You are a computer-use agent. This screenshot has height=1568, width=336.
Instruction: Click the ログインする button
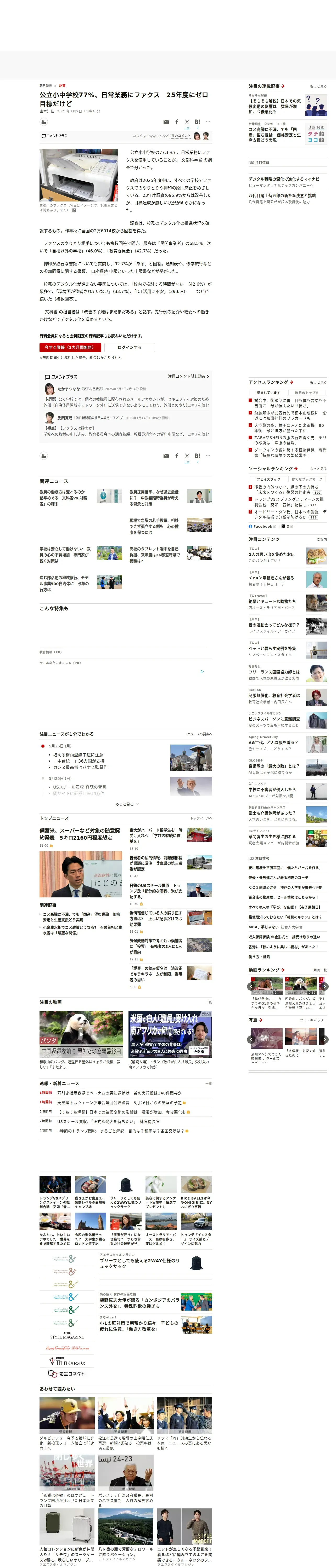[129, 348]
